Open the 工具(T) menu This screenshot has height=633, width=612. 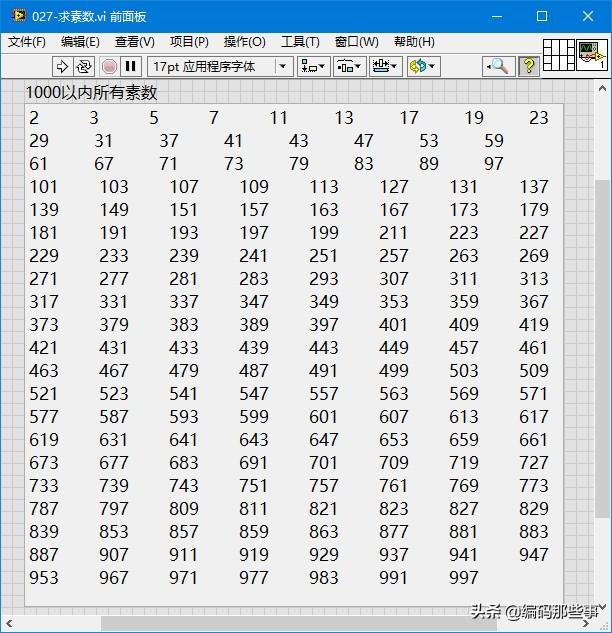[300, 42]
